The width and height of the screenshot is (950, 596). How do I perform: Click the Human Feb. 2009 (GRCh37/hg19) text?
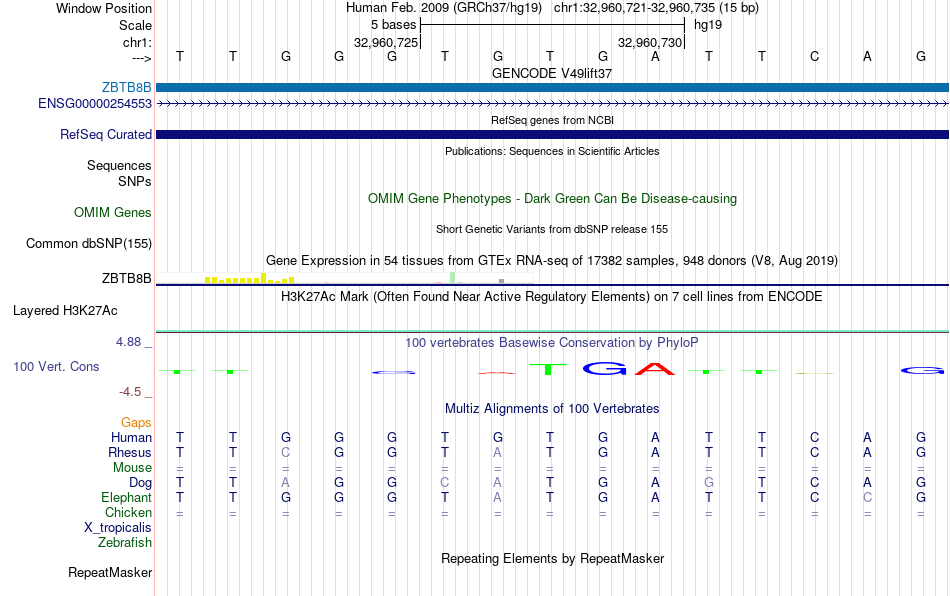coord(445,8)
